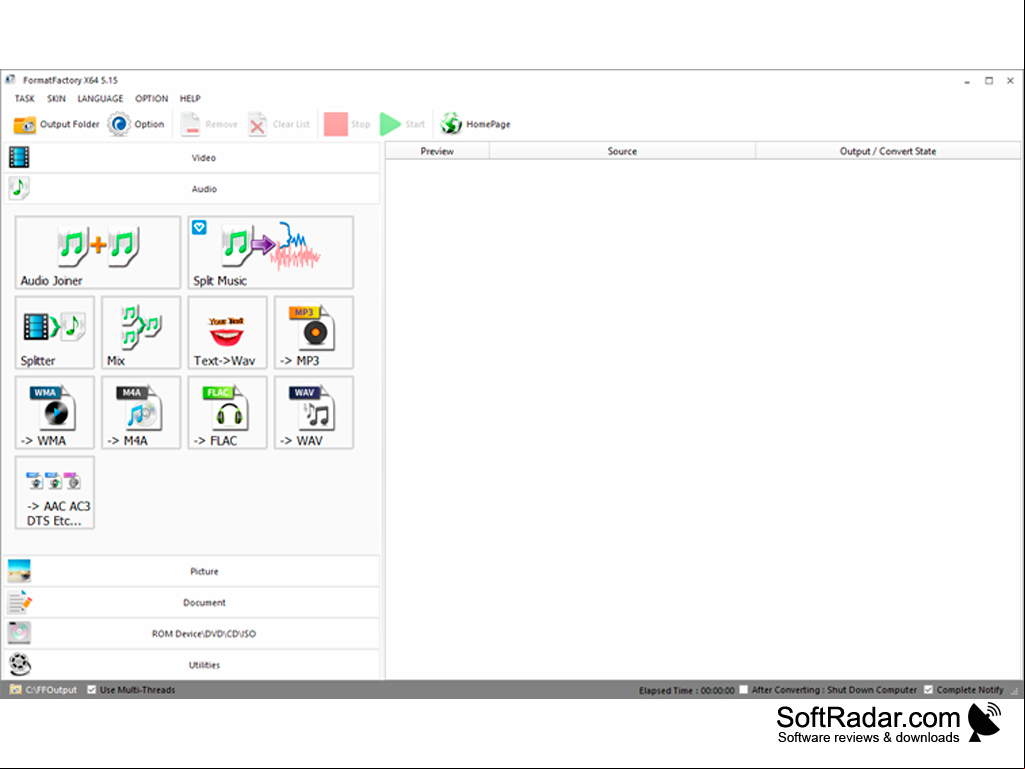Click the Remove toolbar button
The width and height of the screenshot is (1025, 769).
(209, 124)
